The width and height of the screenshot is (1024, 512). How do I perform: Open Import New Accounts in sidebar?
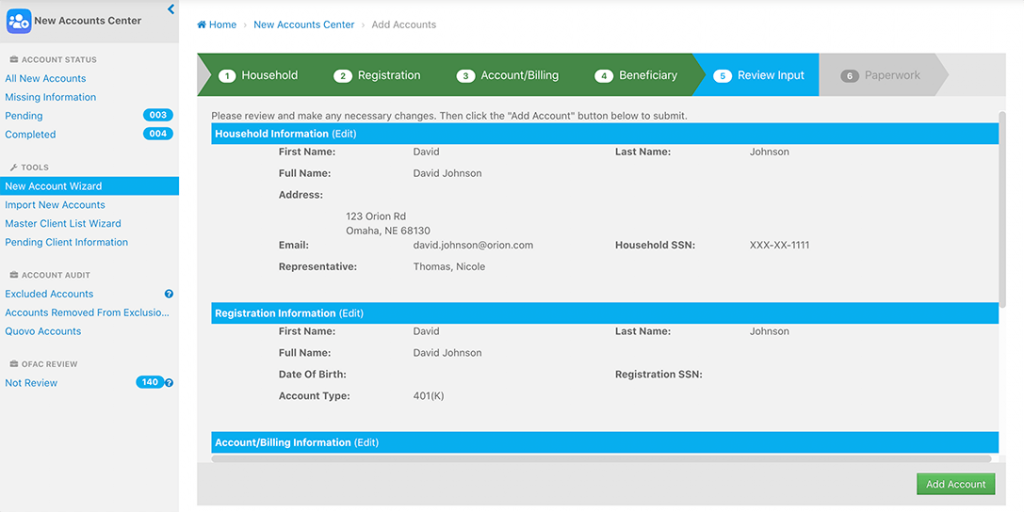tap(55, 205)
